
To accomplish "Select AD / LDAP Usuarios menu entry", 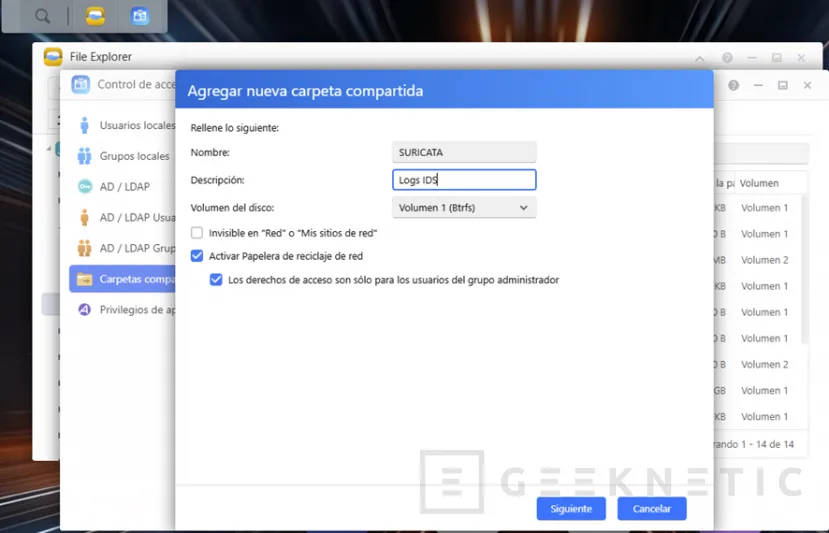I will coord(136,217).
